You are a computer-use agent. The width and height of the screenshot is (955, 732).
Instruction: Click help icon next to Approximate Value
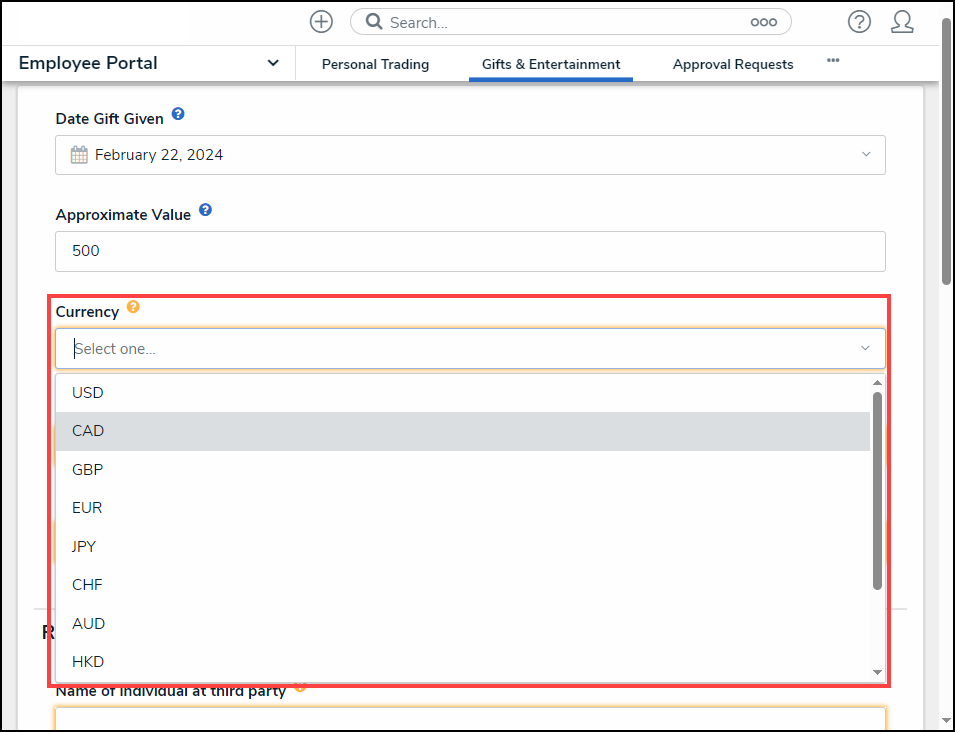coord(205,210)
